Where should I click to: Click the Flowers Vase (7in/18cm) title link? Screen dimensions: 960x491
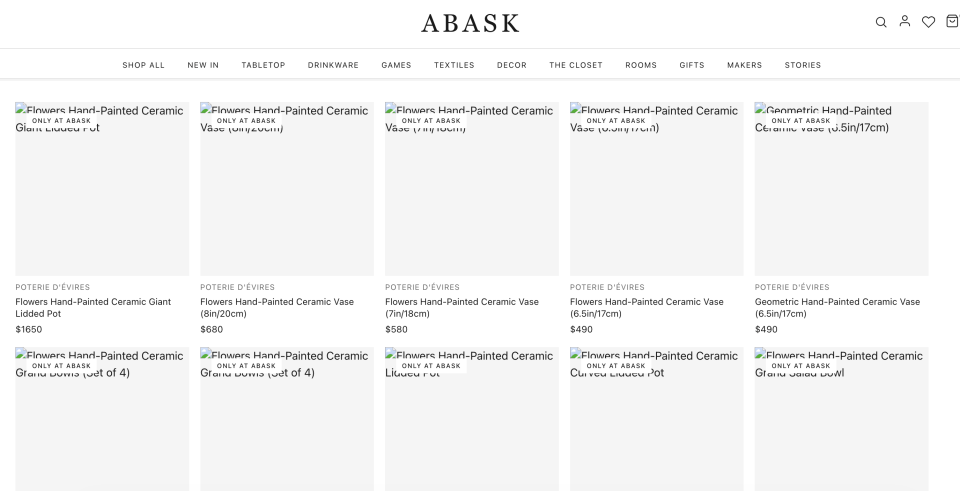tap(461, 307)
